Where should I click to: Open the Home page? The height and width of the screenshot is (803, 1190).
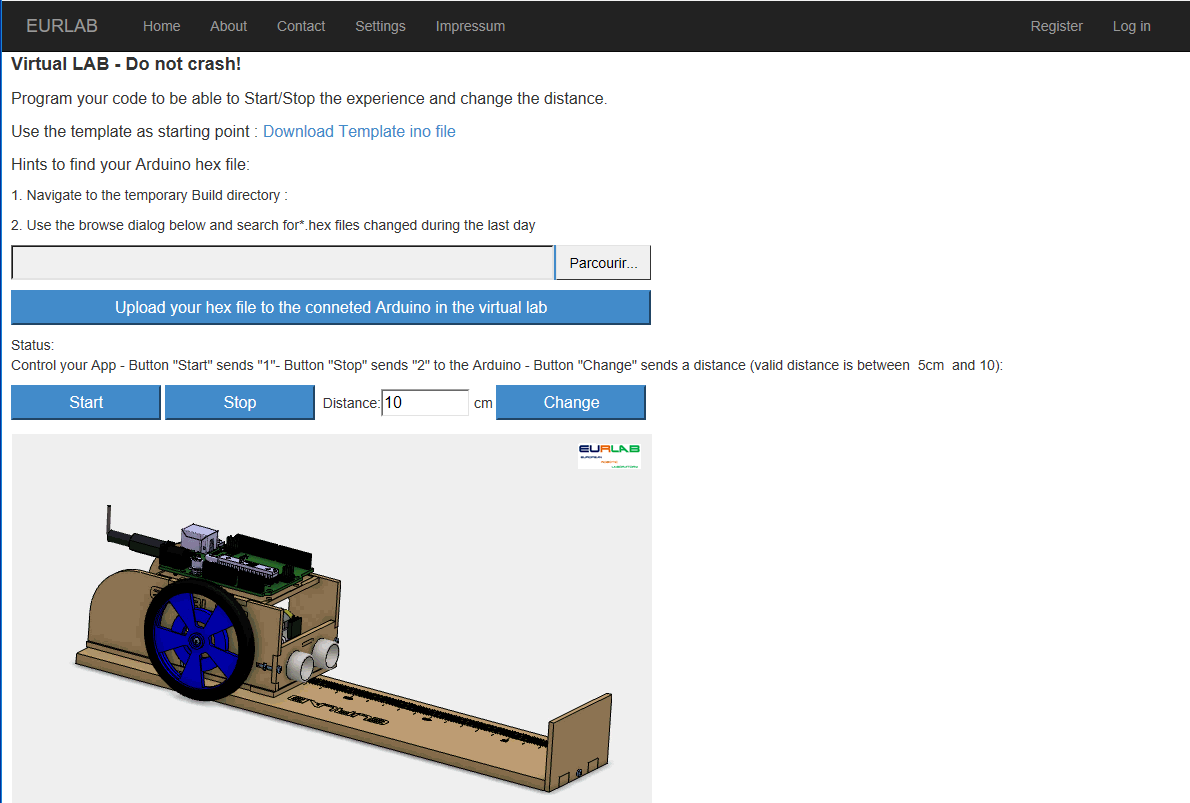161,26
